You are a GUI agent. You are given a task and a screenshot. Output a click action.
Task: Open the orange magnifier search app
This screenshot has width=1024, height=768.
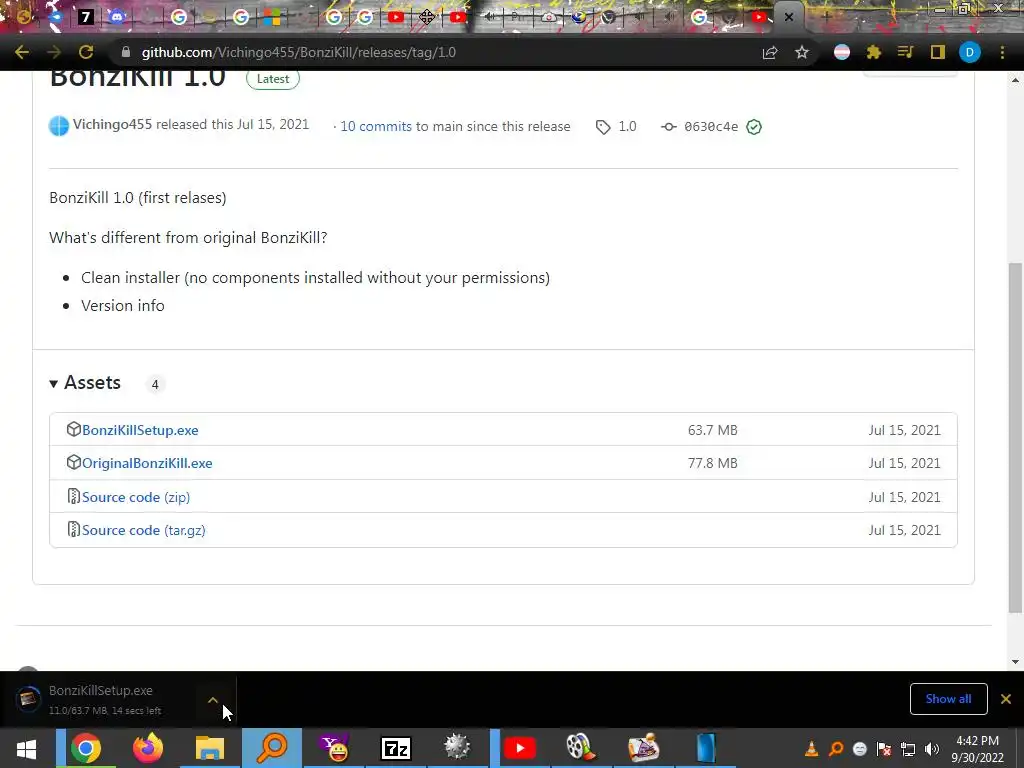pyautogui.click(x=272, y=748)
